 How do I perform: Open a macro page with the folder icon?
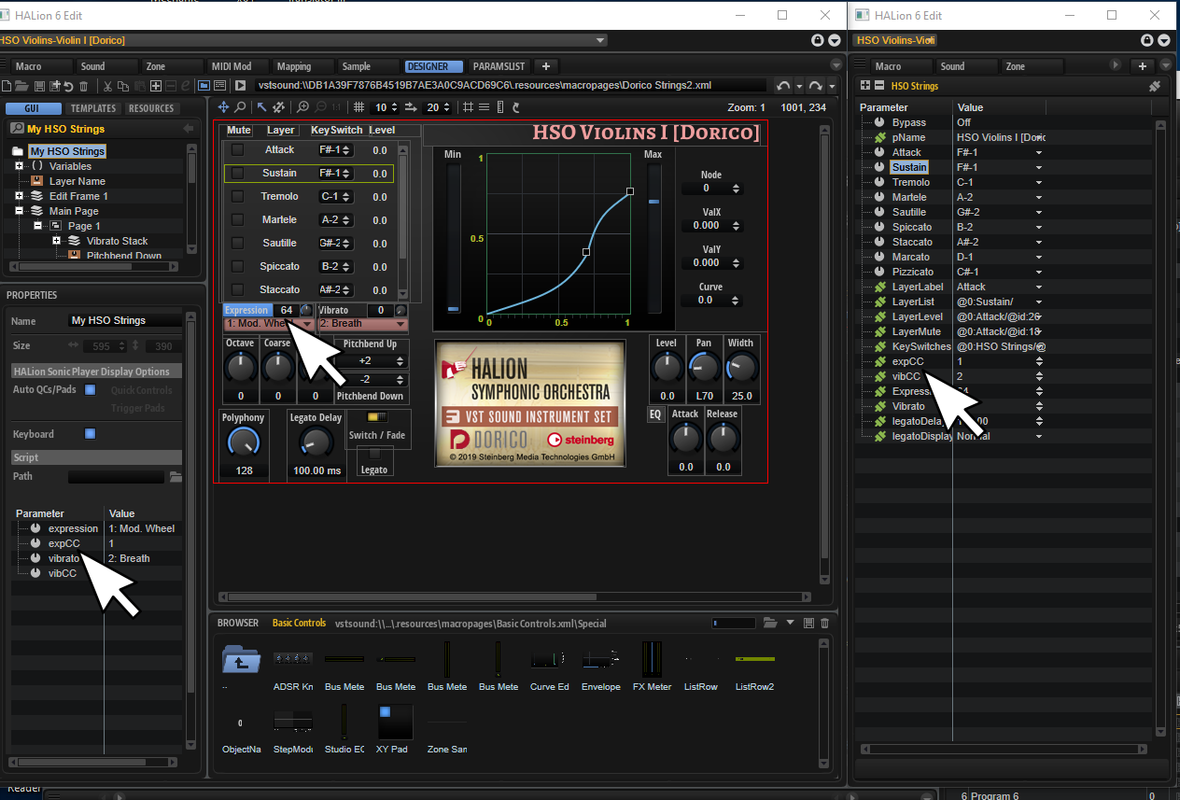(x=22, y=86)
